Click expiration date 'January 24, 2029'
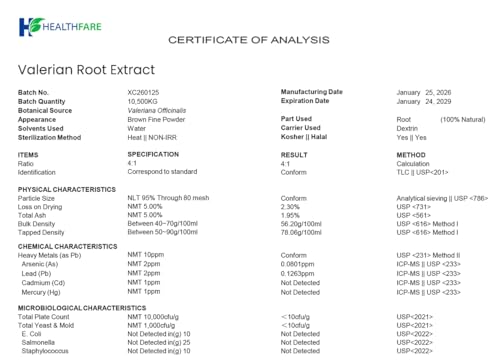Image resolution: width=500 pixels, height=361 pixels. coord(424,101)
